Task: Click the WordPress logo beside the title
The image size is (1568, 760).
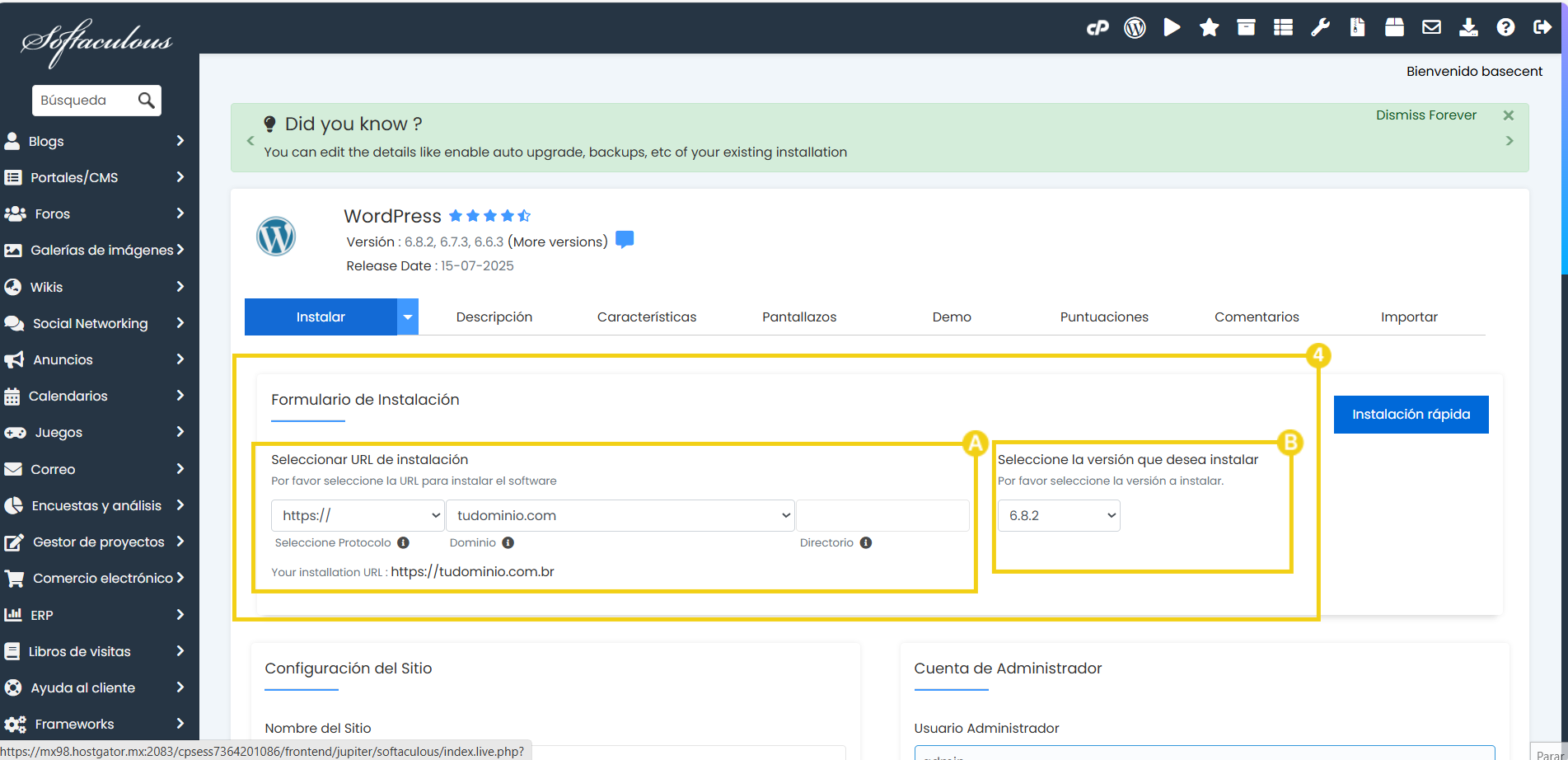Action: [276, 237]
